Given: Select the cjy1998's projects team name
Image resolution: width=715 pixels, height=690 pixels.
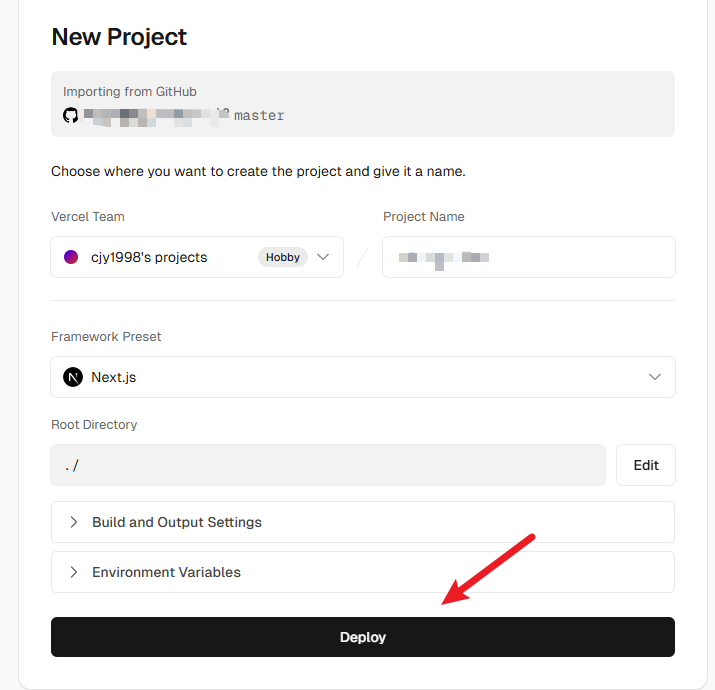Looking at the screenshot, I should coord(149,257).
